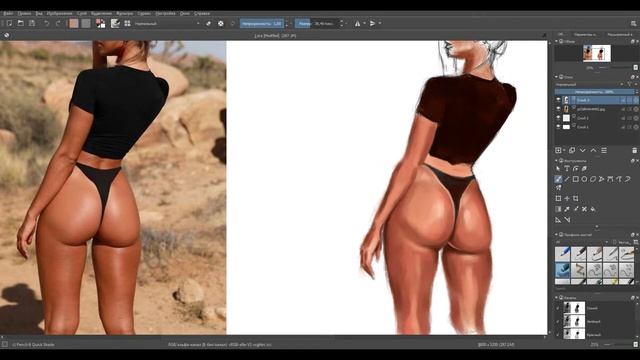Toggle the green channel checkbox
Screen dimensions: 640x360
558,321
